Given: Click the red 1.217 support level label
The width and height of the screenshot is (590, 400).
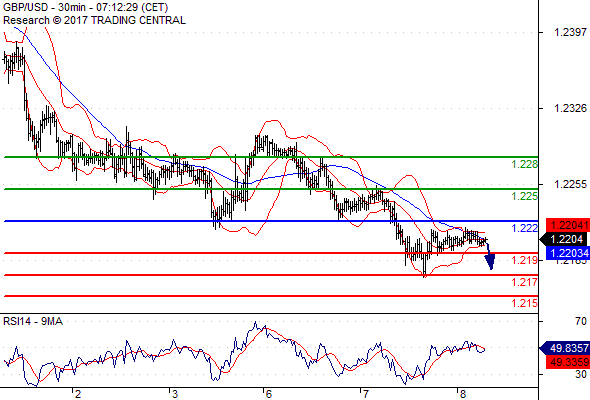Looking at the screenshot, I should tap(525, 282).
